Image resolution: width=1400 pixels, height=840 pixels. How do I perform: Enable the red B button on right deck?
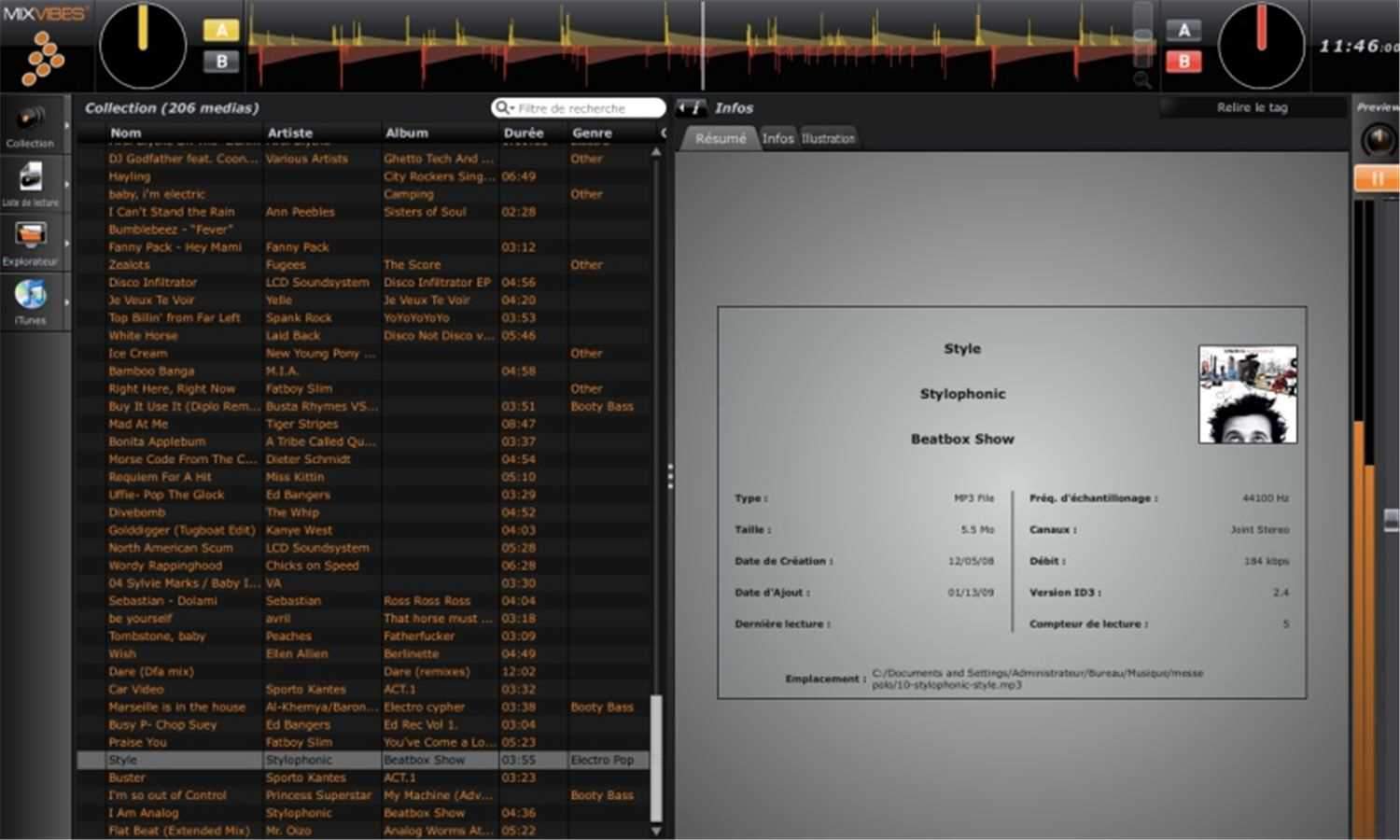1183,62
